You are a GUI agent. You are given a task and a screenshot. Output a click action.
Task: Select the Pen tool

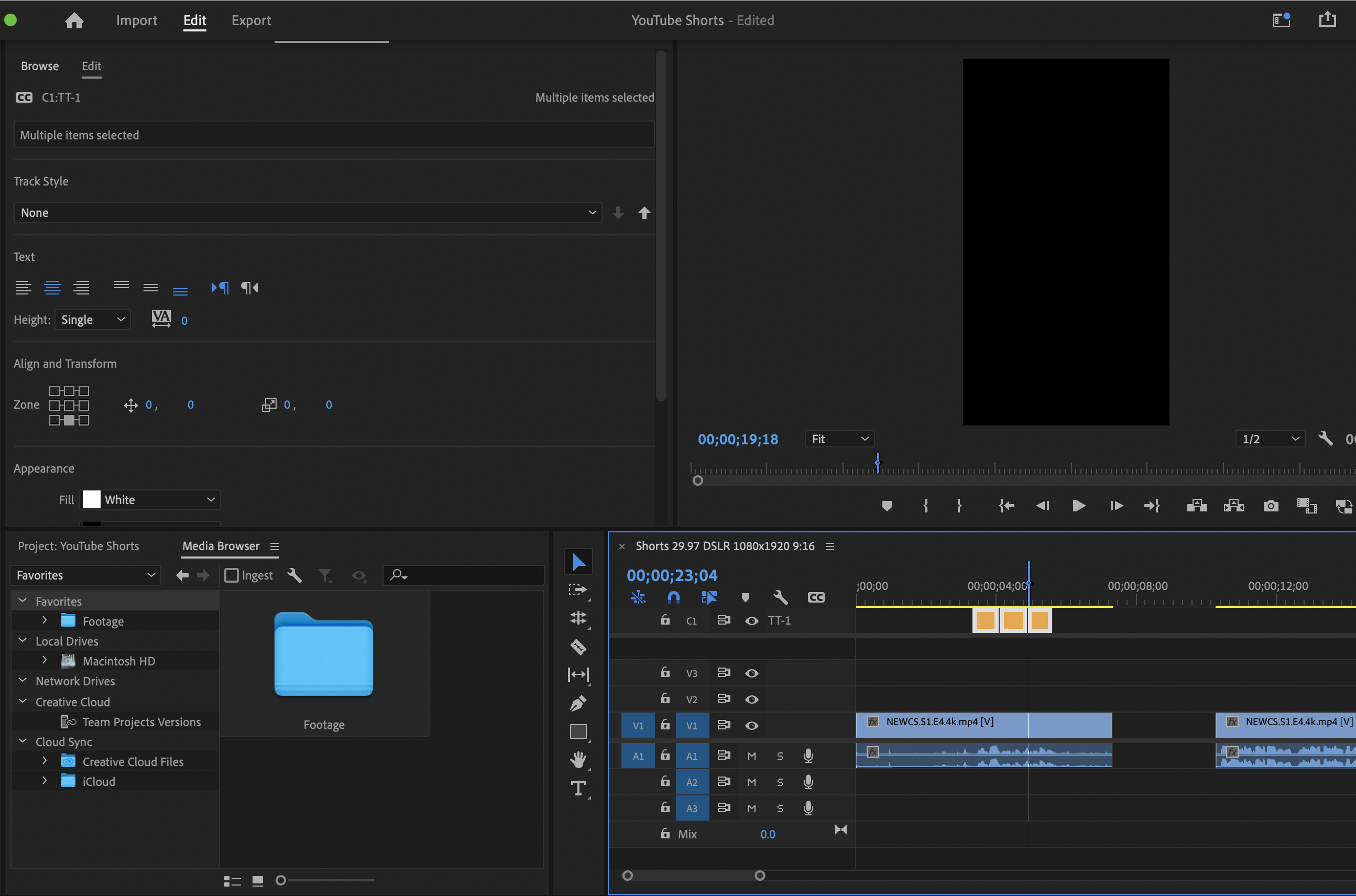click(x=578, y=703)
